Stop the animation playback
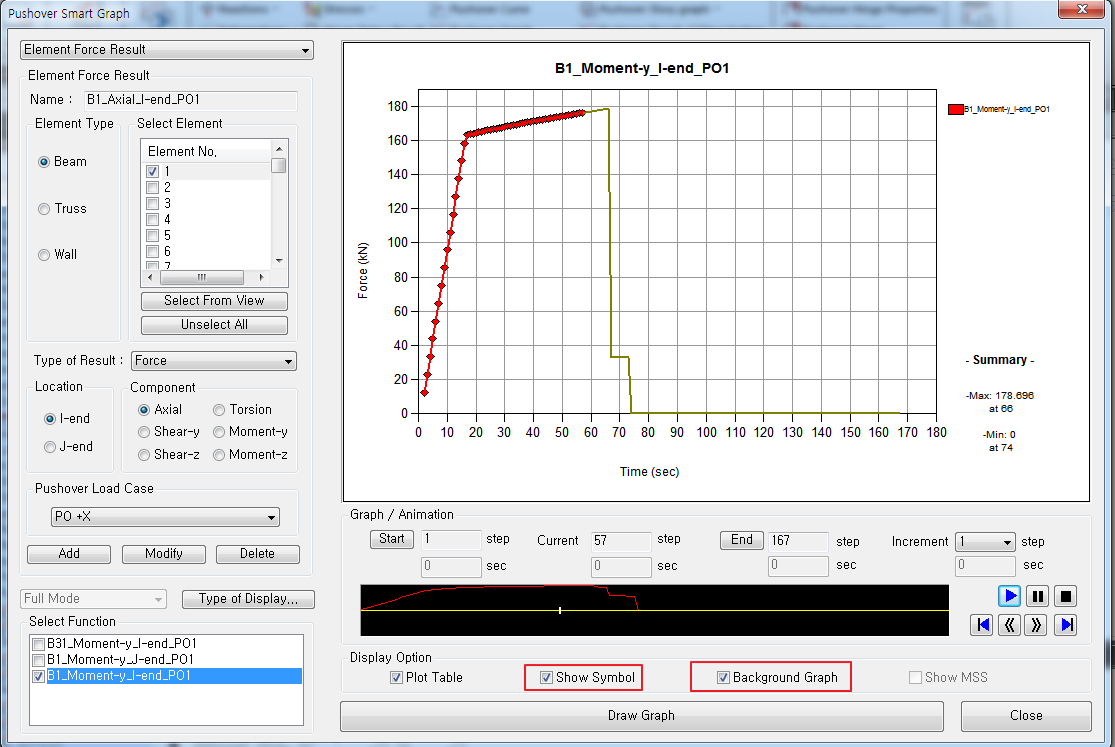The width and height of the screenshot is (1115, 747). [1066, 595]
